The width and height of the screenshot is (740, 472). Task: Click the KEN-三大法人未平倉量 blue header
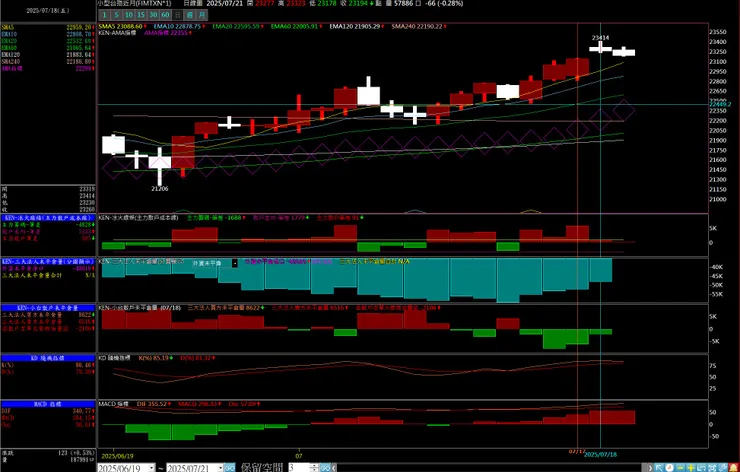tap(48, 261)
